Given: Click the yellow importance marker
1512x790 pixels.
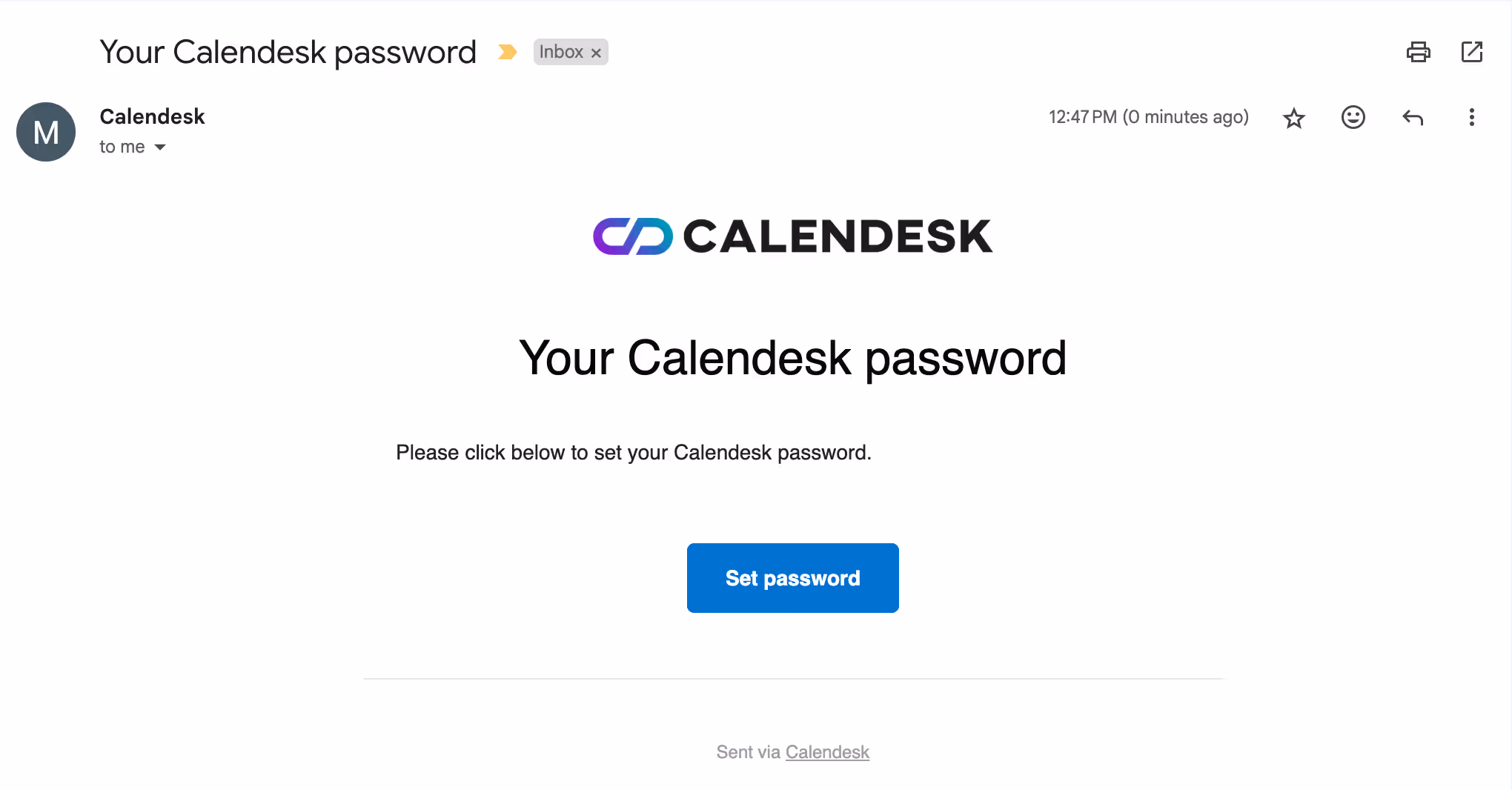Looking at the screenshot, I should [x=508, y=52].
